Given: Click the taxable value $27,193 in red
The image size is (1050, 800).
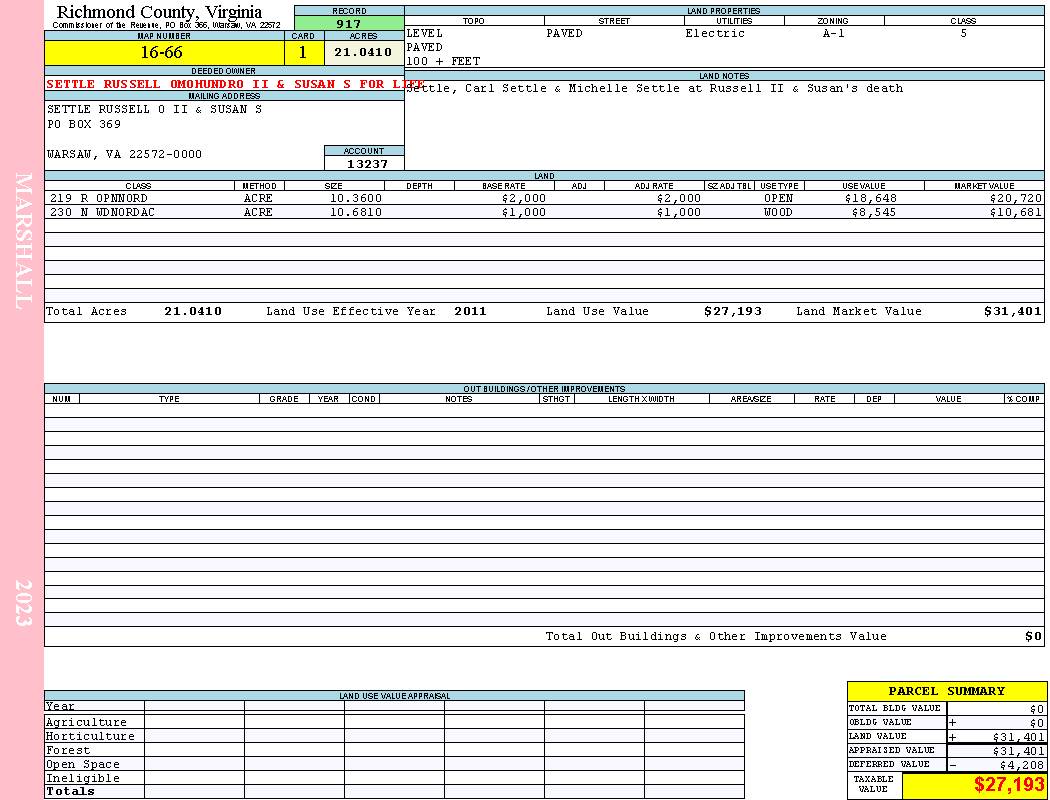Looking at the screenshot, I should [x=1009, y=785].
